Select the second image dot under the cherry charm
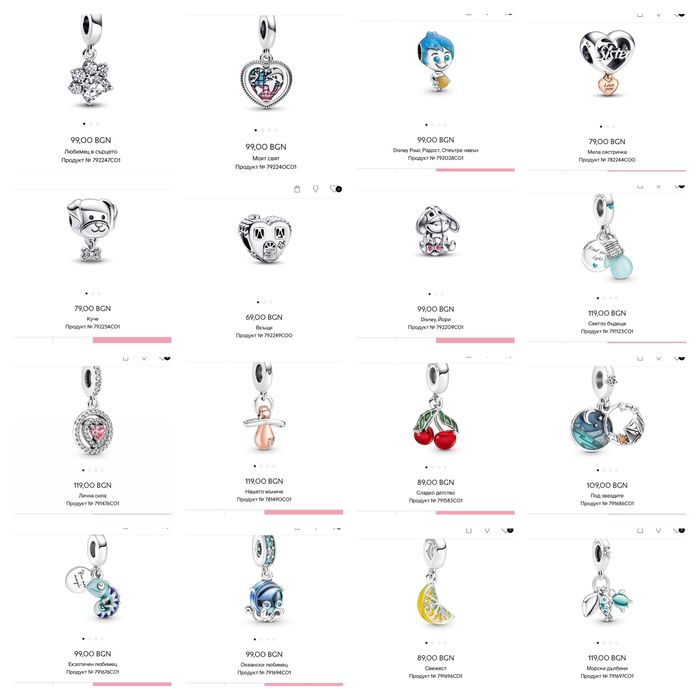Viewport: 700px width, 700px height. (433, 467)
